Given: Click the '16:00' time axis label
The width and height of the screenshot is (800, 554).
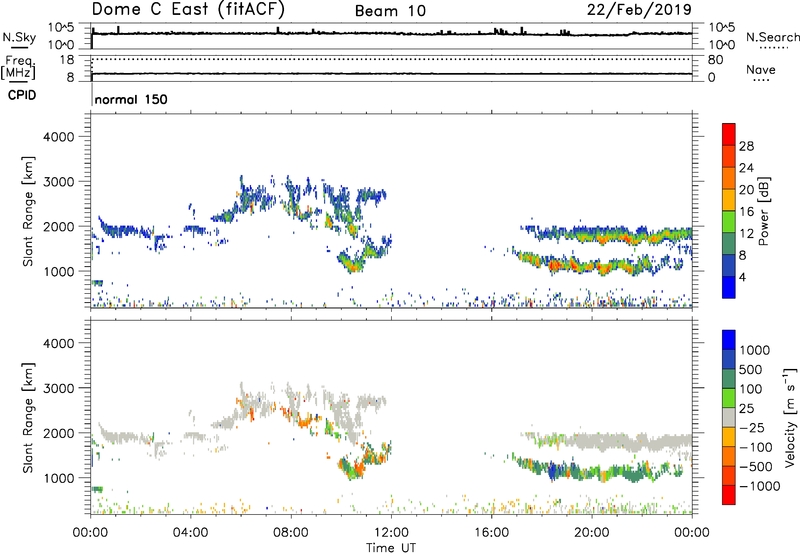Looking at the screenshot, I should tap(491, 533).
